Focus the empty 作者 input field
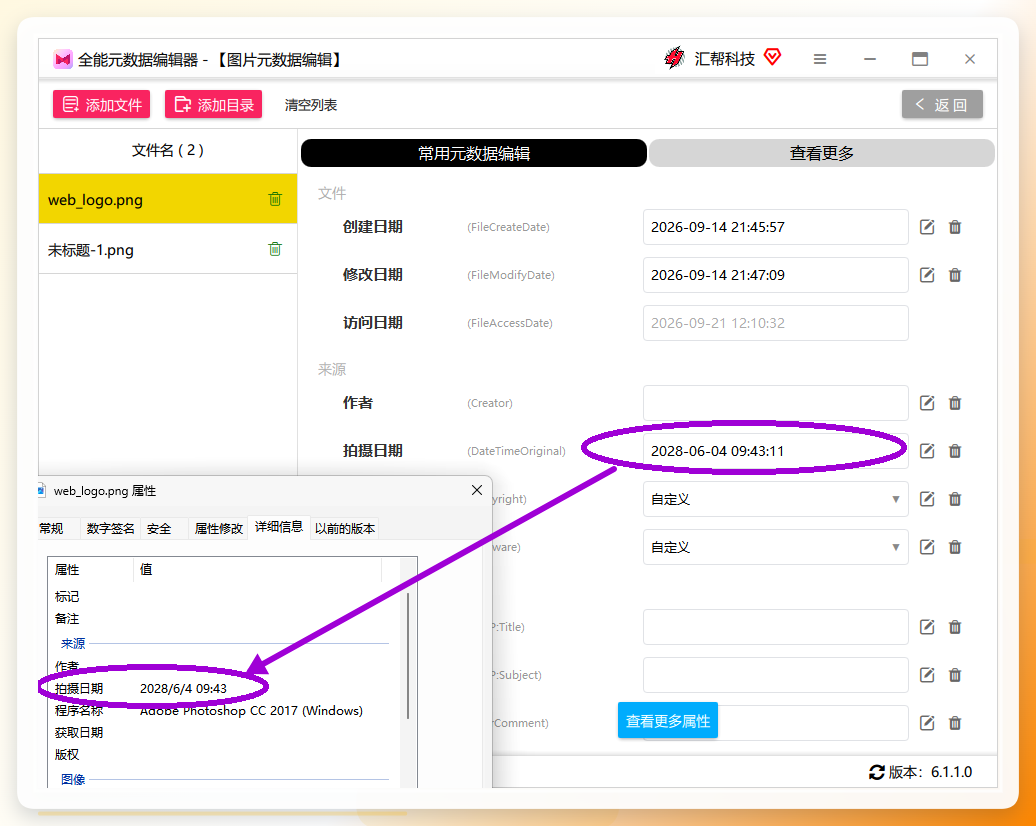This screenshot has width=1036, height=826. pyautogui.click(x=776, y=403)
